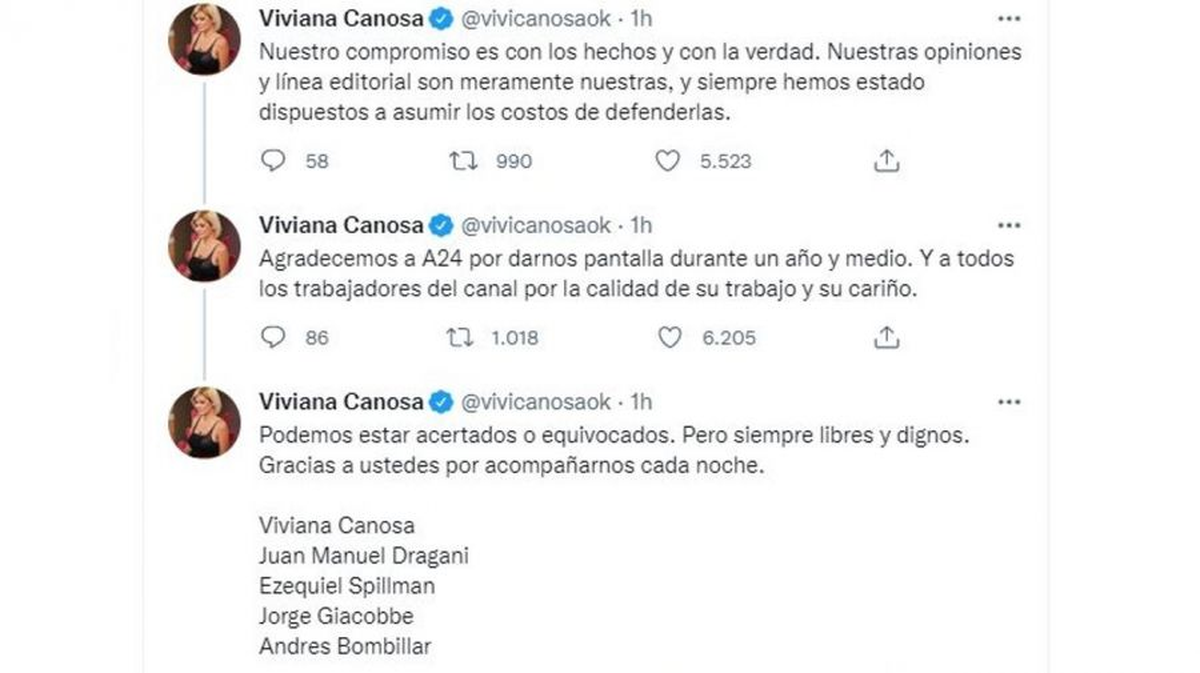
Task: Share the 'Nuestro compromiso' tweet
Action: pos(887,161)
